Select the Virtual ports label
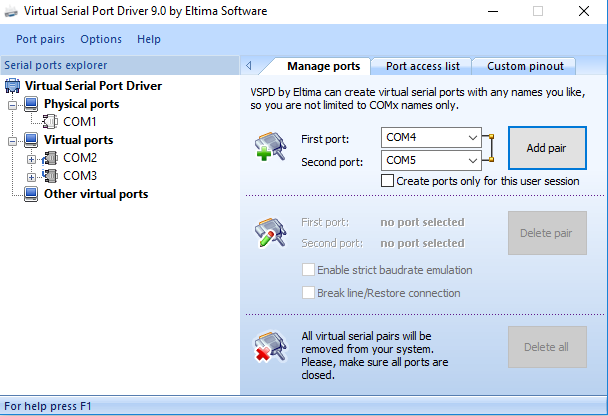This screenshot has width=608, height=416. tap(78, 140)
